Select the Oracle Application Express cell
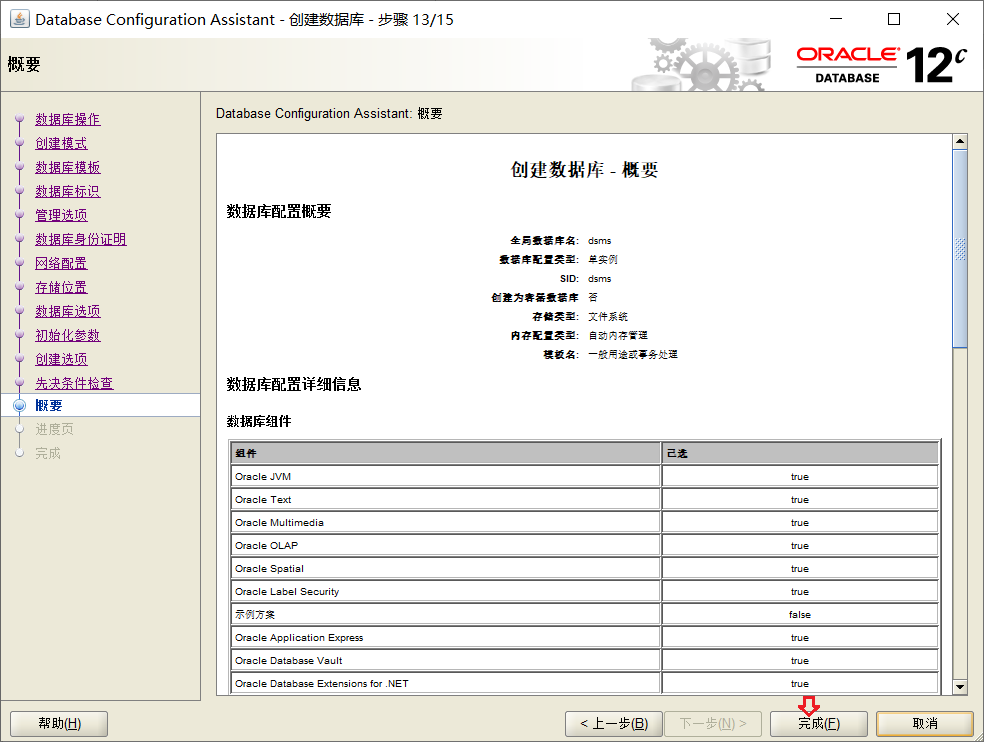Screen dimensions: 984x742 pos(446,637)
